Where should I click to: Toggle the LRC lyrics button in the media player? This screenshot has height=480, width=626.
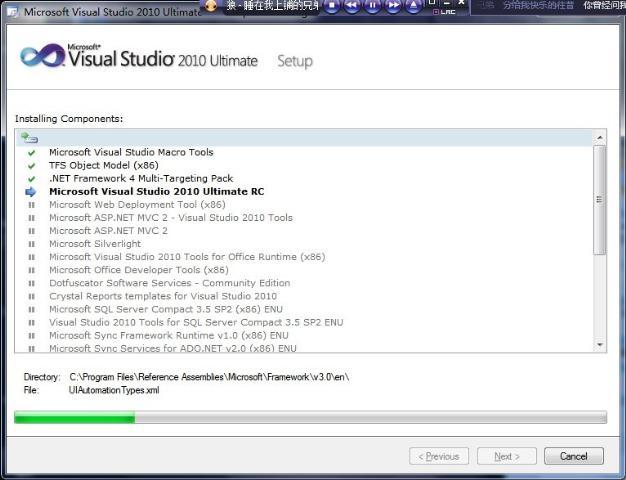[444, 12]
